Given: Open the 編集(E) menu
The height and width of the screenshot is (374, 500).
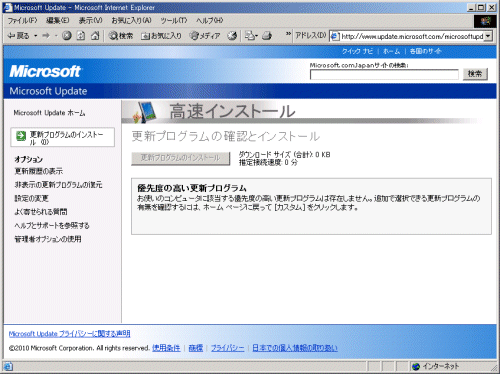Looking at the screenshot, I should [x=57, y=21].
